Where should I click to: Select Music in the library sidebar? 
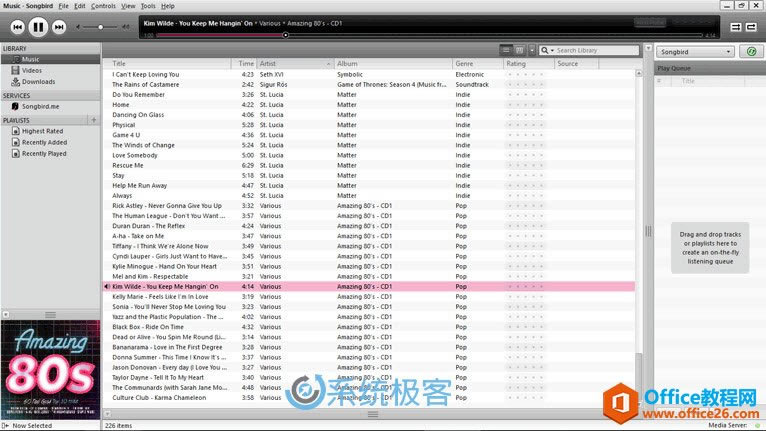coord(51,59)
